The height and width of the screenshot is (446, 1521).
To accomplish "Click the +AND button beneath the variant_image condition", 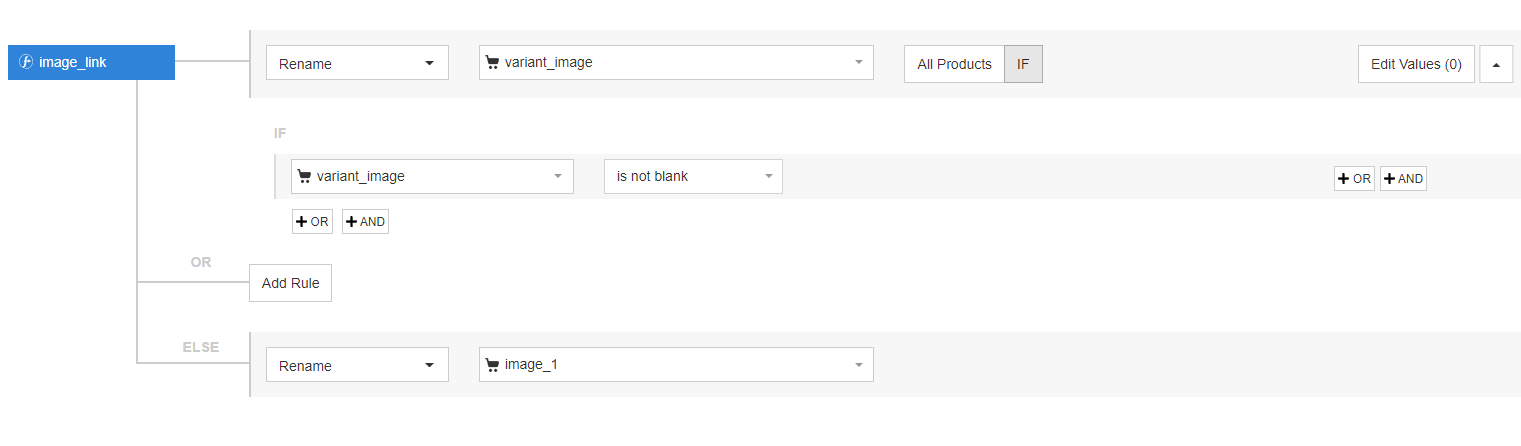I will click(x=365, y=222).
